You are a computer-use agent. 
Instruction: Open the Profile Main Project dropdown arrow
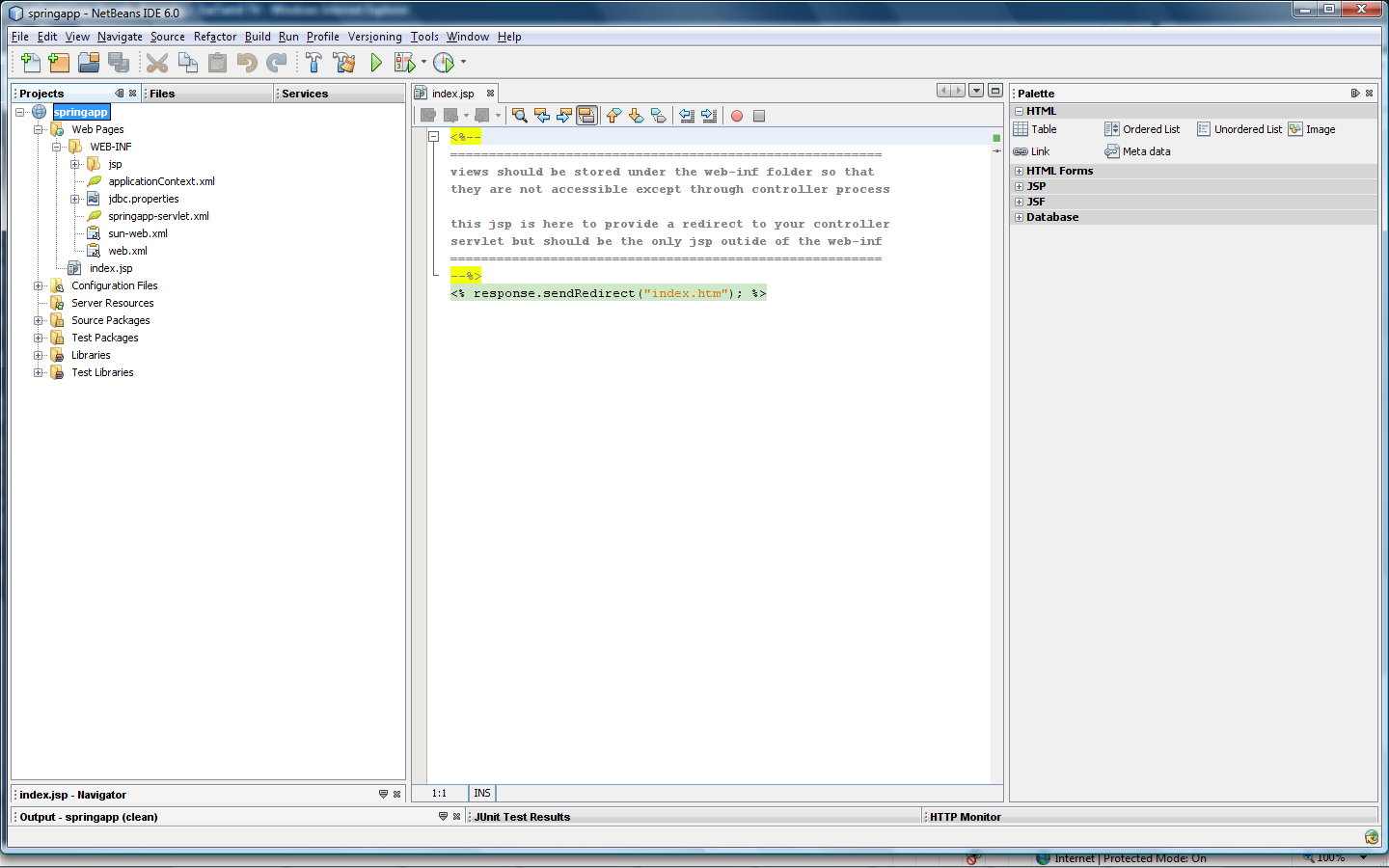click(x=463, y=63)
